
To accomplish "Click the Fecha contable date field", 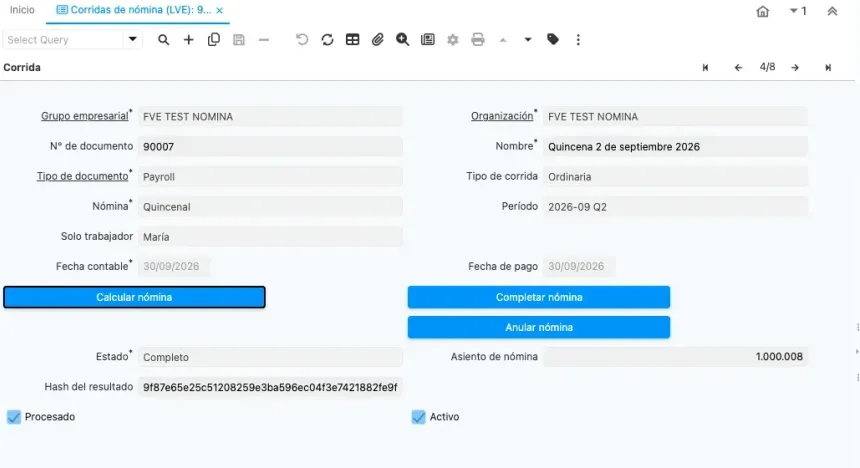I will pos(173,267).
